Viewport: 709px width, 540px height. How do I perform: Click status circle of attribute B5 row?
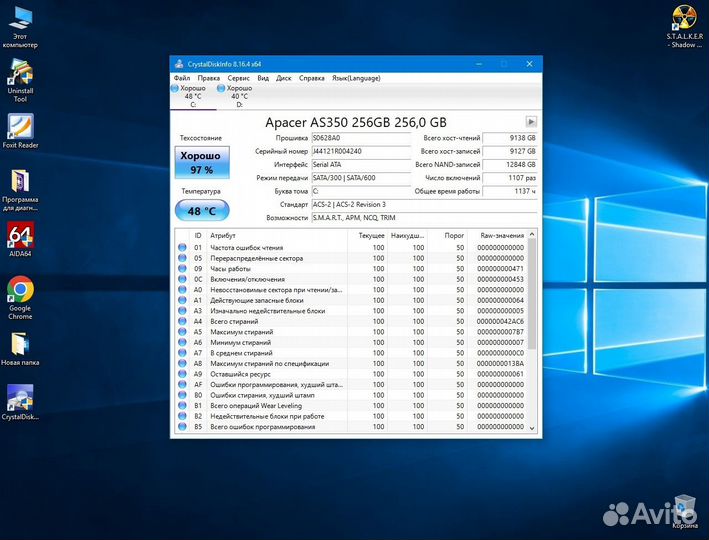182,426
